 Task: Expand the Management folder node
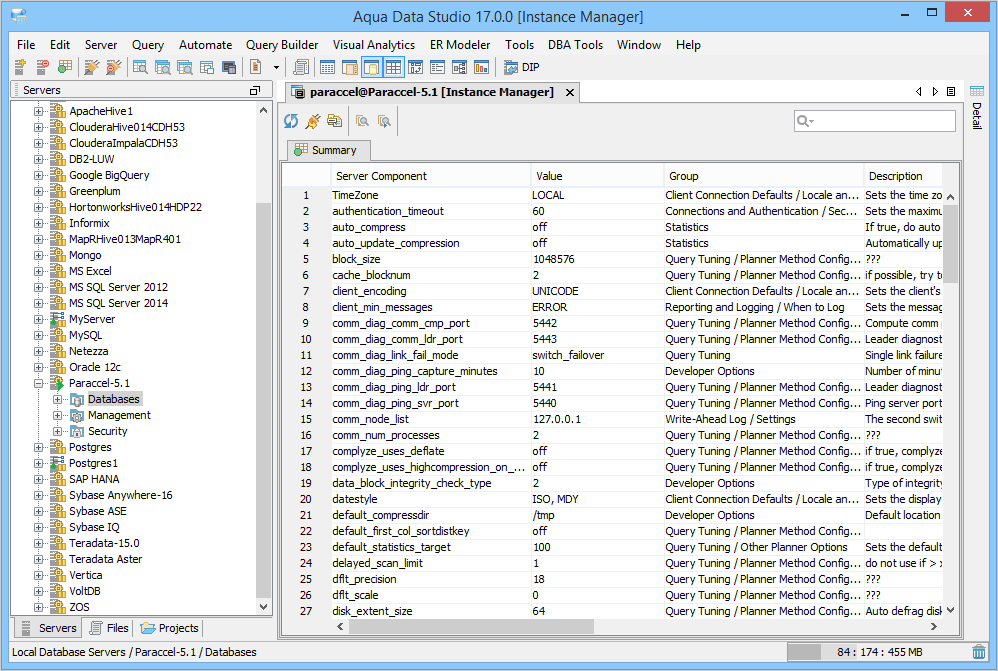coord(57,416)
